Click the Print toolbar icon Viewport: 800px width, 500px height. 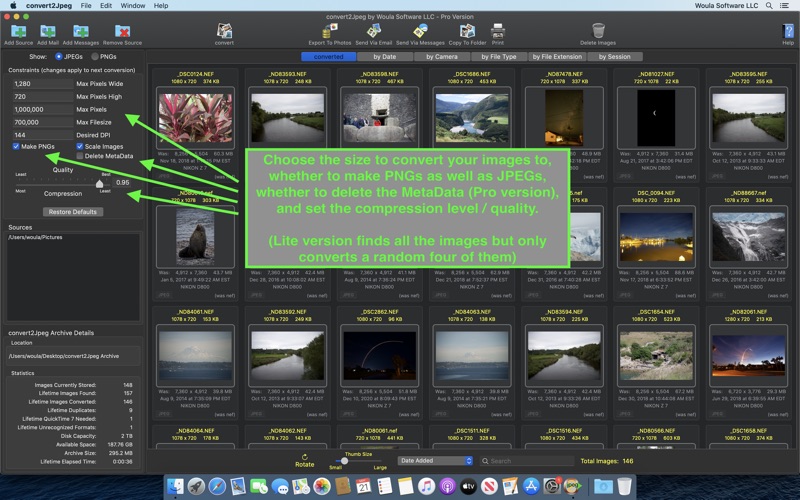click(x=497, y=31)
